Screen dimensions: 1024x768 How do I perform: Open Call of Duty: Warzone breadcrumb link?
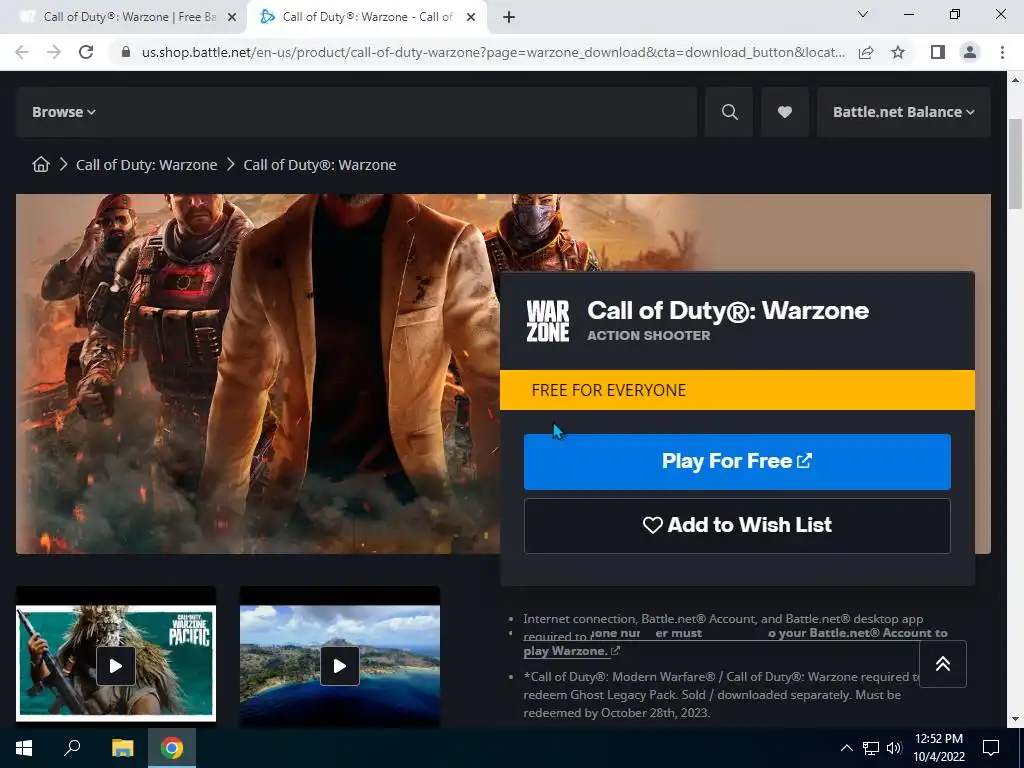(x=146, y=165)
